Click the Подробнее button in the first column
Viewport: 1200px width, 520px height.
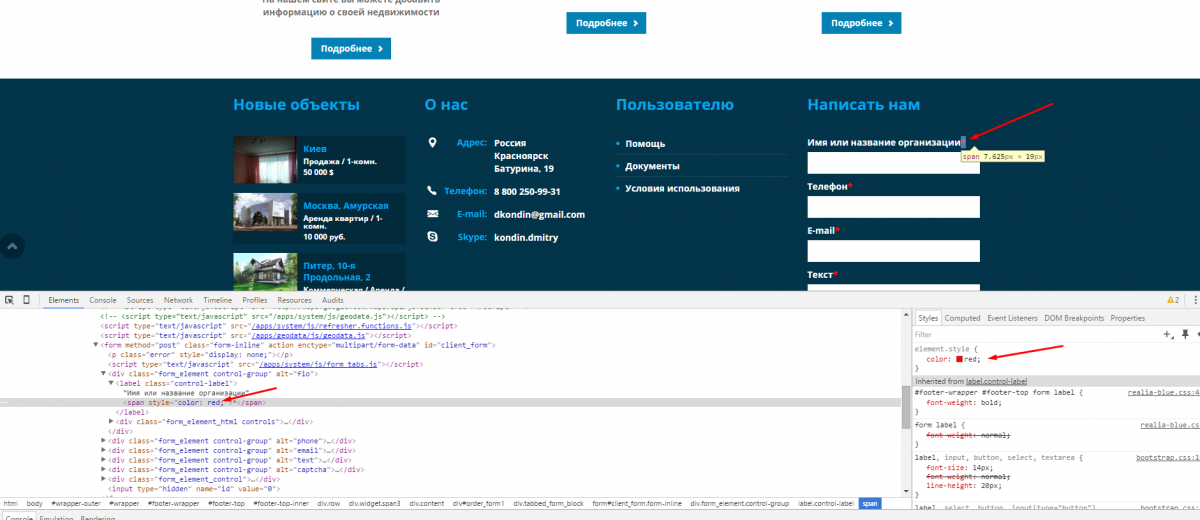coord(350,48)
